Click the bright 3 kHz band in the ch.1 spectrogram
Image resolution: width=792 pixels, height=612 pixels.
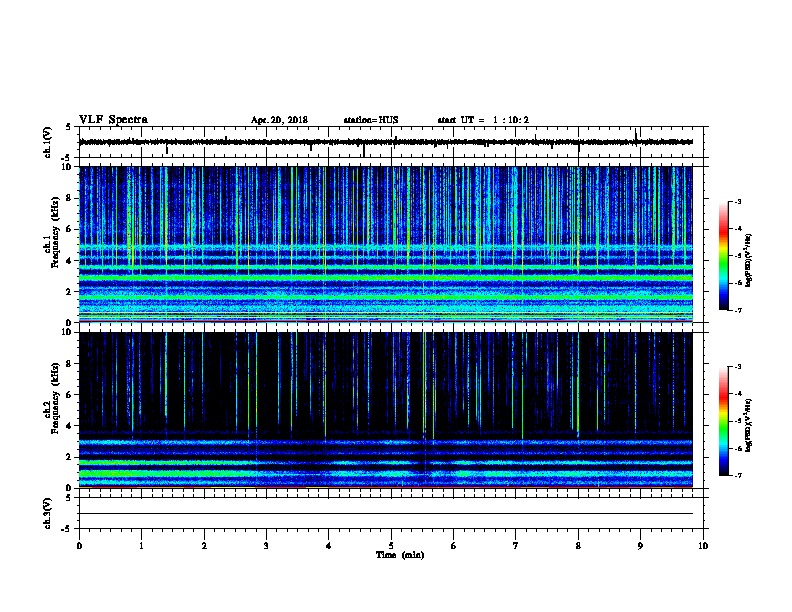pyautogui.click(x=386, y=278)
